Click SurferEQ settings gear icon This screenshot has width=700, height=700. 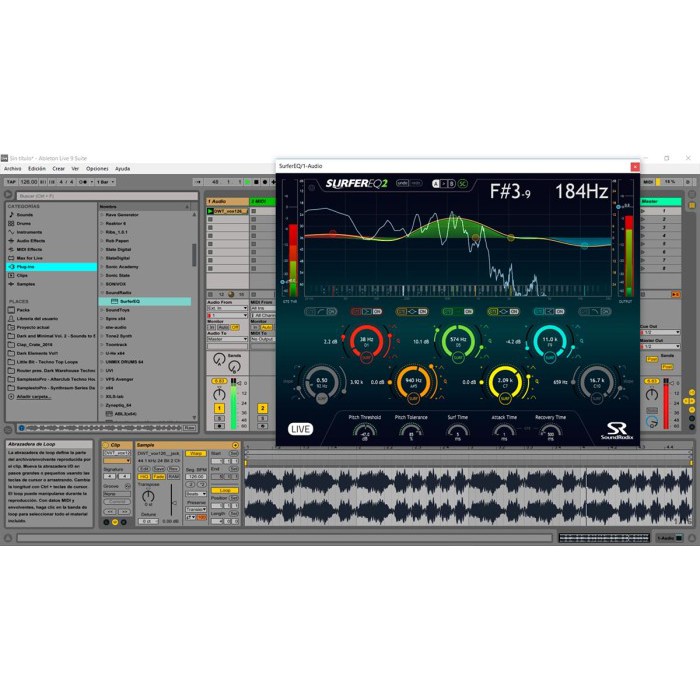pos(312,188)
